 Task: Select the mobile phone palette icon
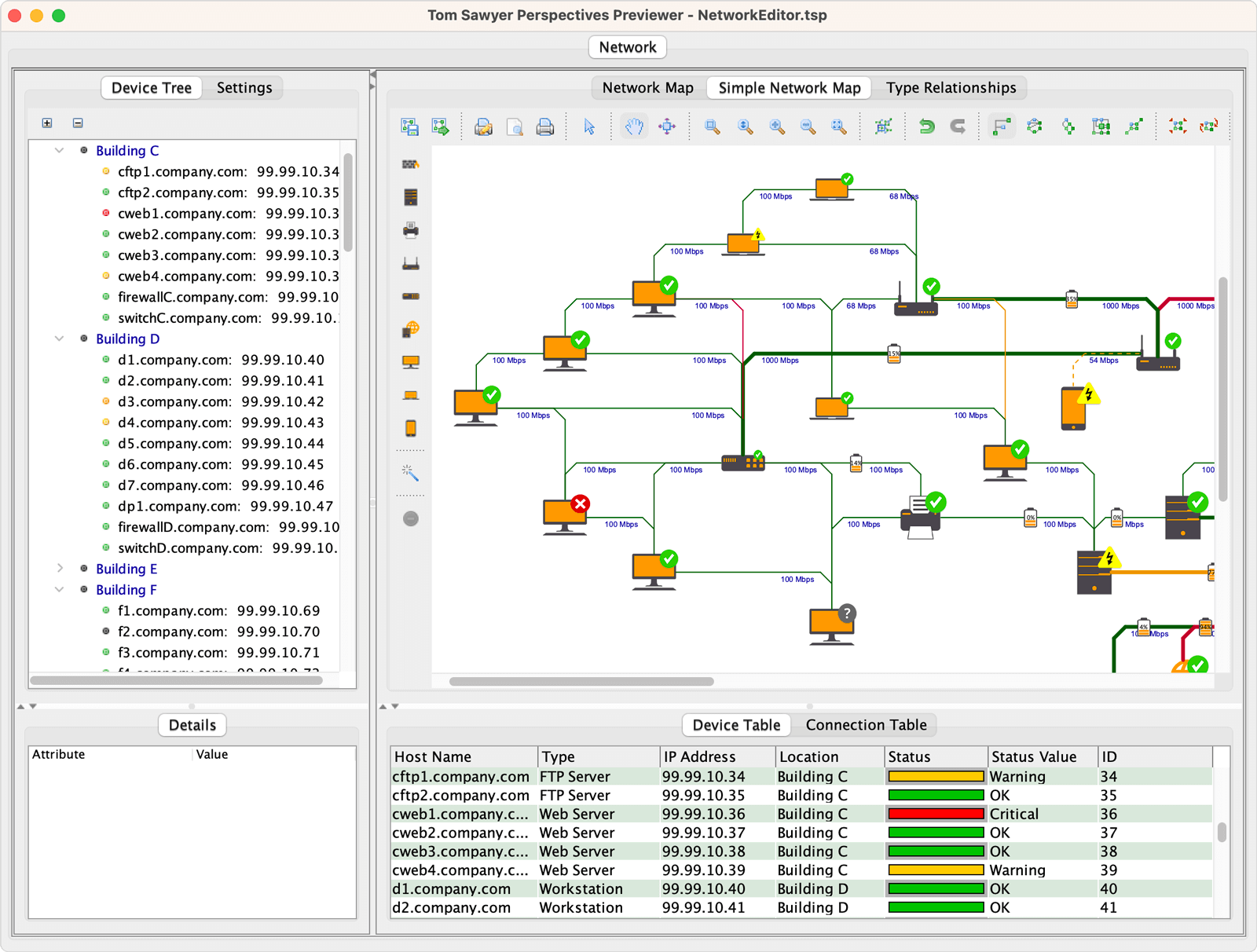(x=411, y=428)
